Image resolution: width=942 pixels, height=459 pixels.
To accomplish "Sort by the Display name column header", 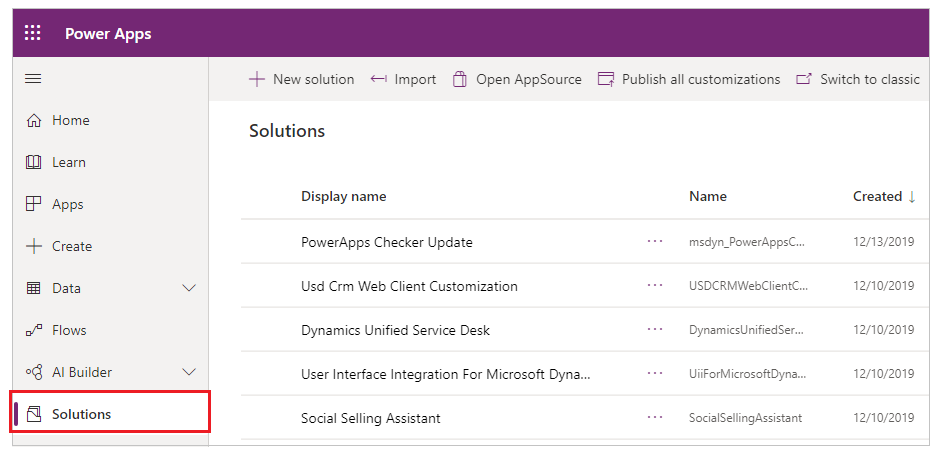I will pos(344,196).
